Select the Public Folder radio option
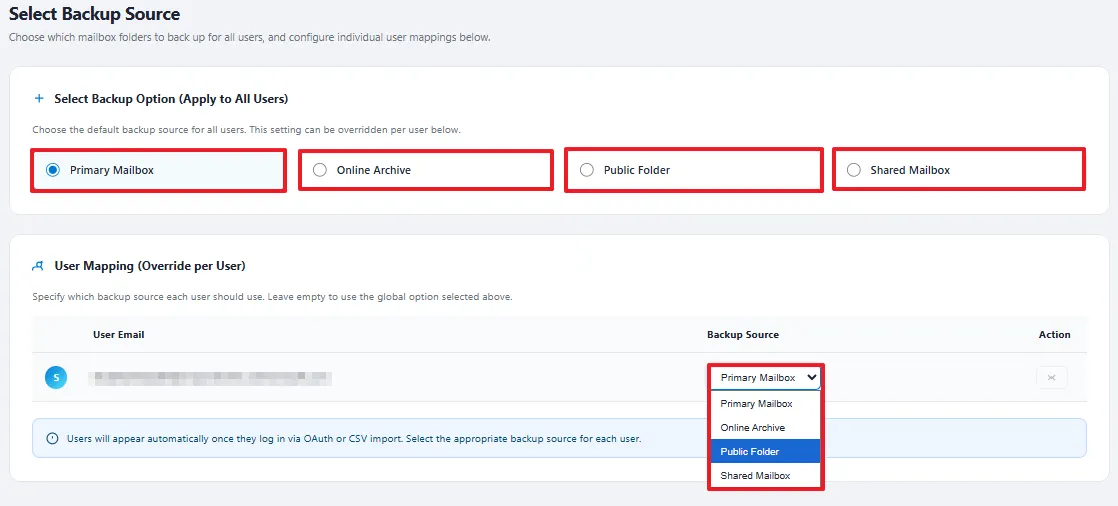This screenshot has width=1118, height=506. (586, 170)
